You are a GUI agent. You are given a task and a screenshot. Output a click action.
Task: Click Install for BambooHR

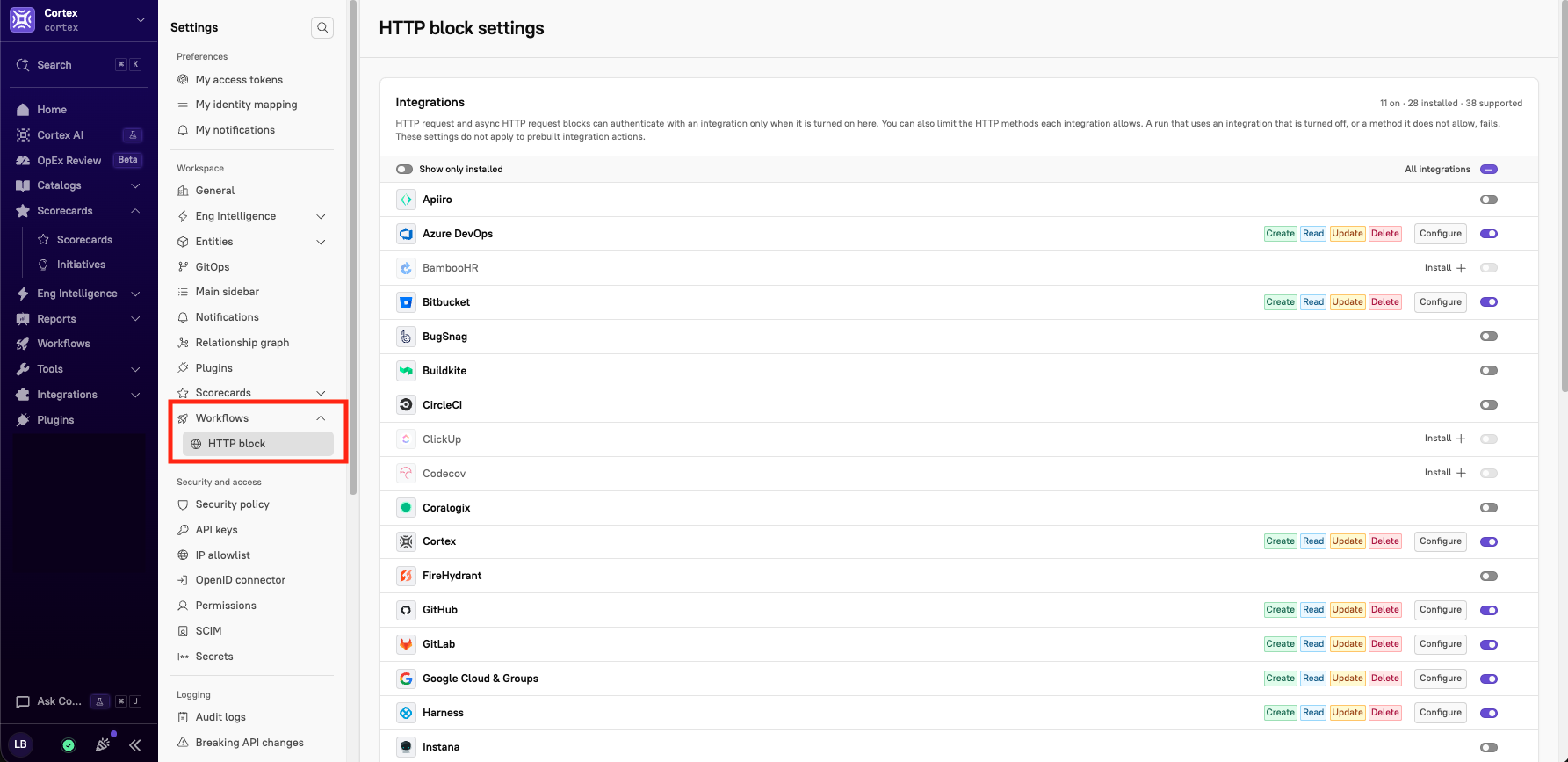[x=1445, y=268]
